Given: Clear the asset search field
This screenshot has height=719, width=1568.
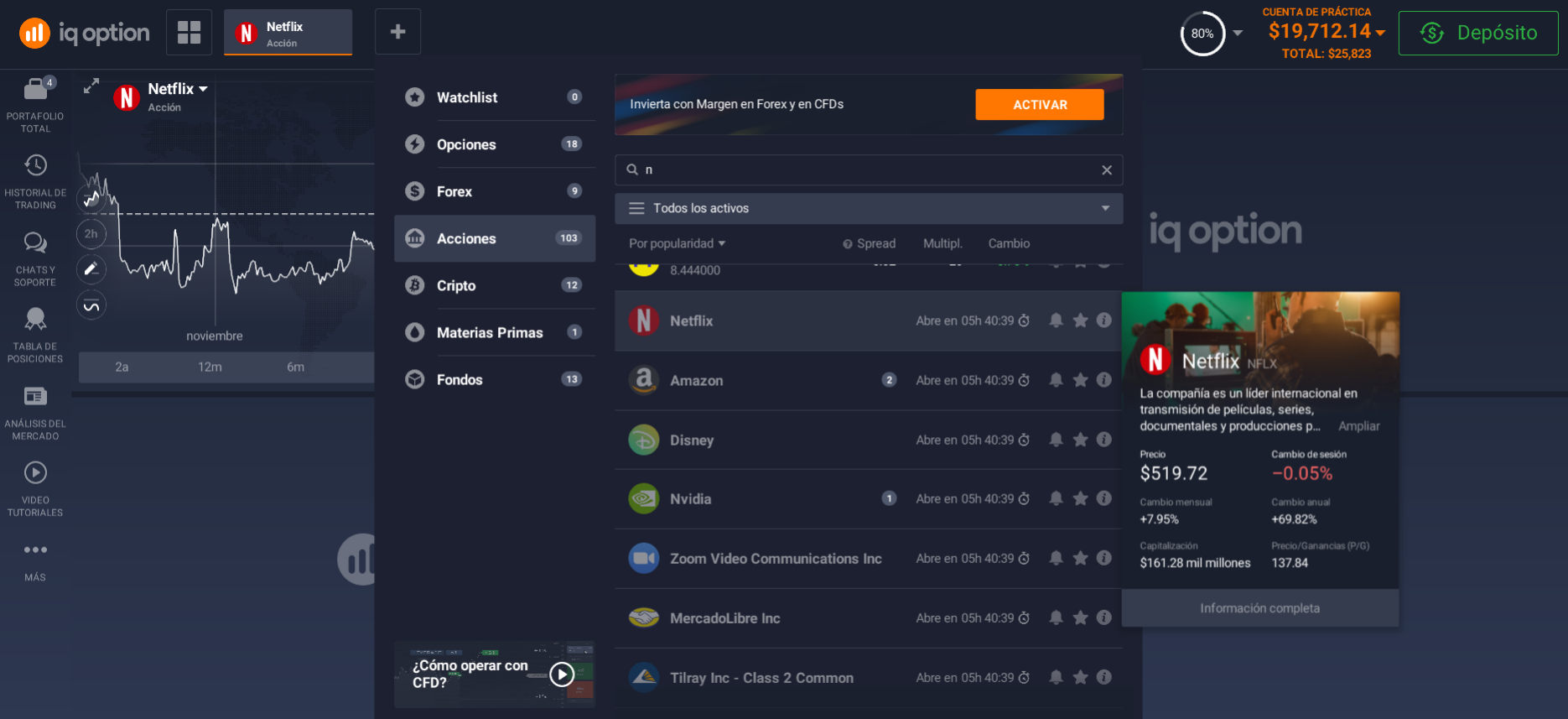Looking at the screenshot, I should click(x=1107, y=169).
